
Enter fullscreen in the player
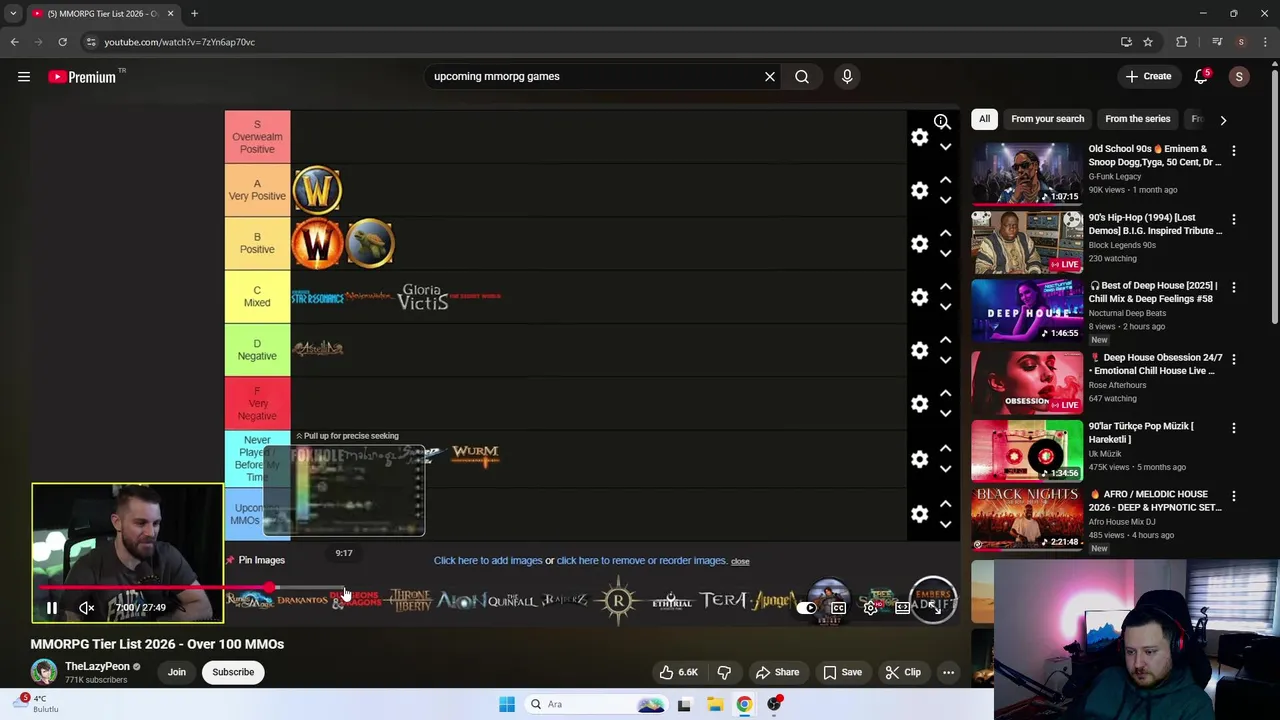pos(934,608)
